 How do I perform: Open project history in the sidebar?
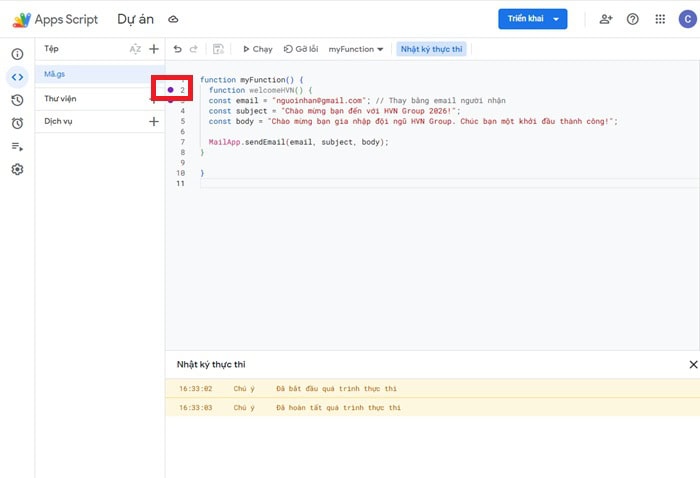17,100
